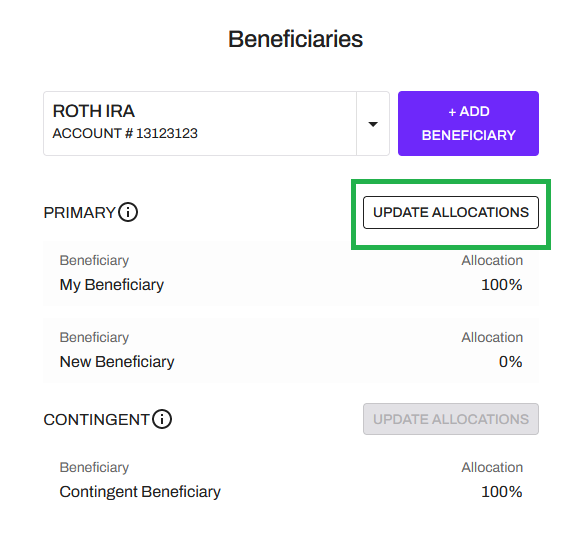Screen dimensions: 572x547
Task: Click the Beneficiary label above New Beneficiary
Action: point(94,337)
